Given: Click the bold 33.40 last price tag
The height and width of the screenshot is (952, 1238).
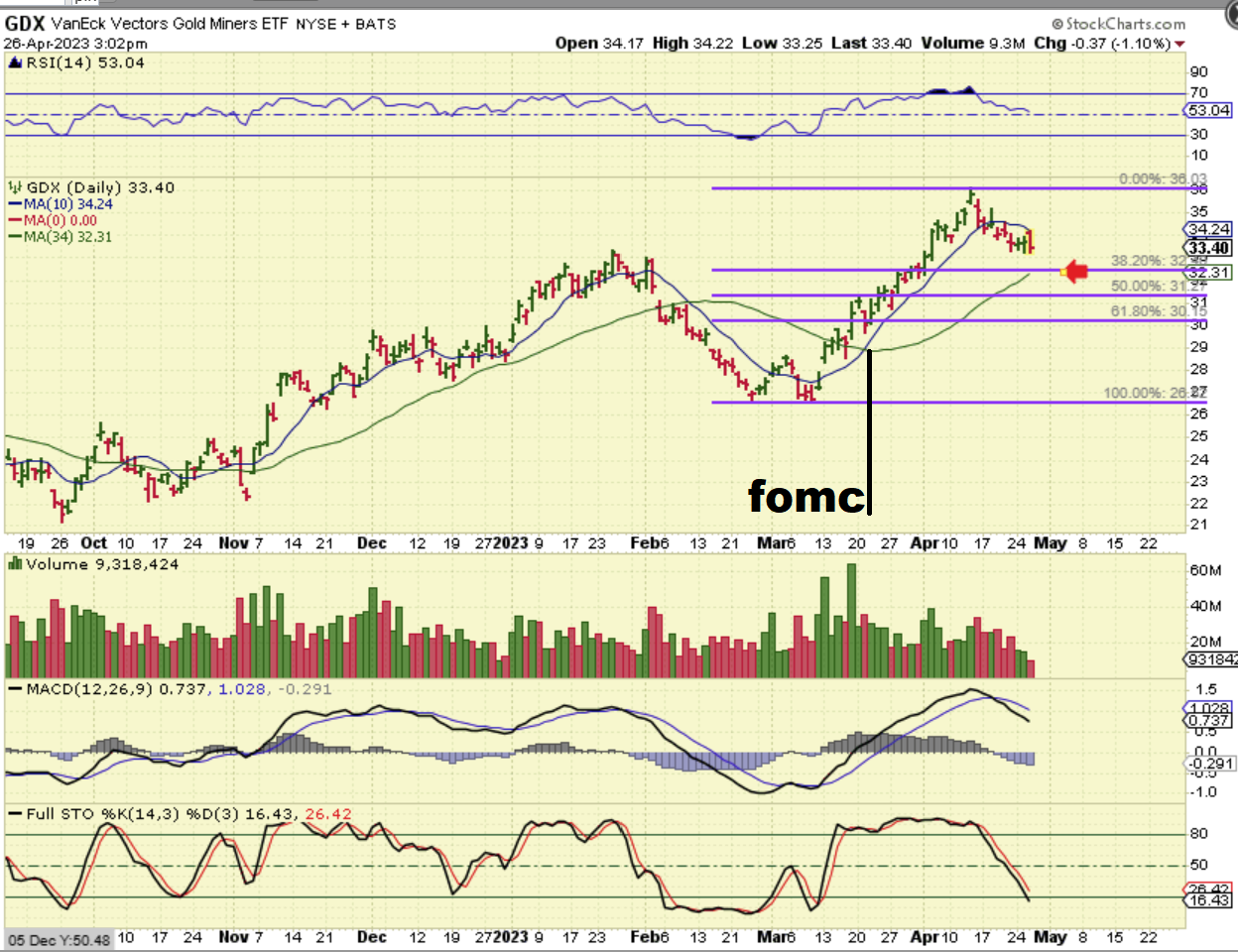Looking at the screenshot, I should pos(1209,248).
